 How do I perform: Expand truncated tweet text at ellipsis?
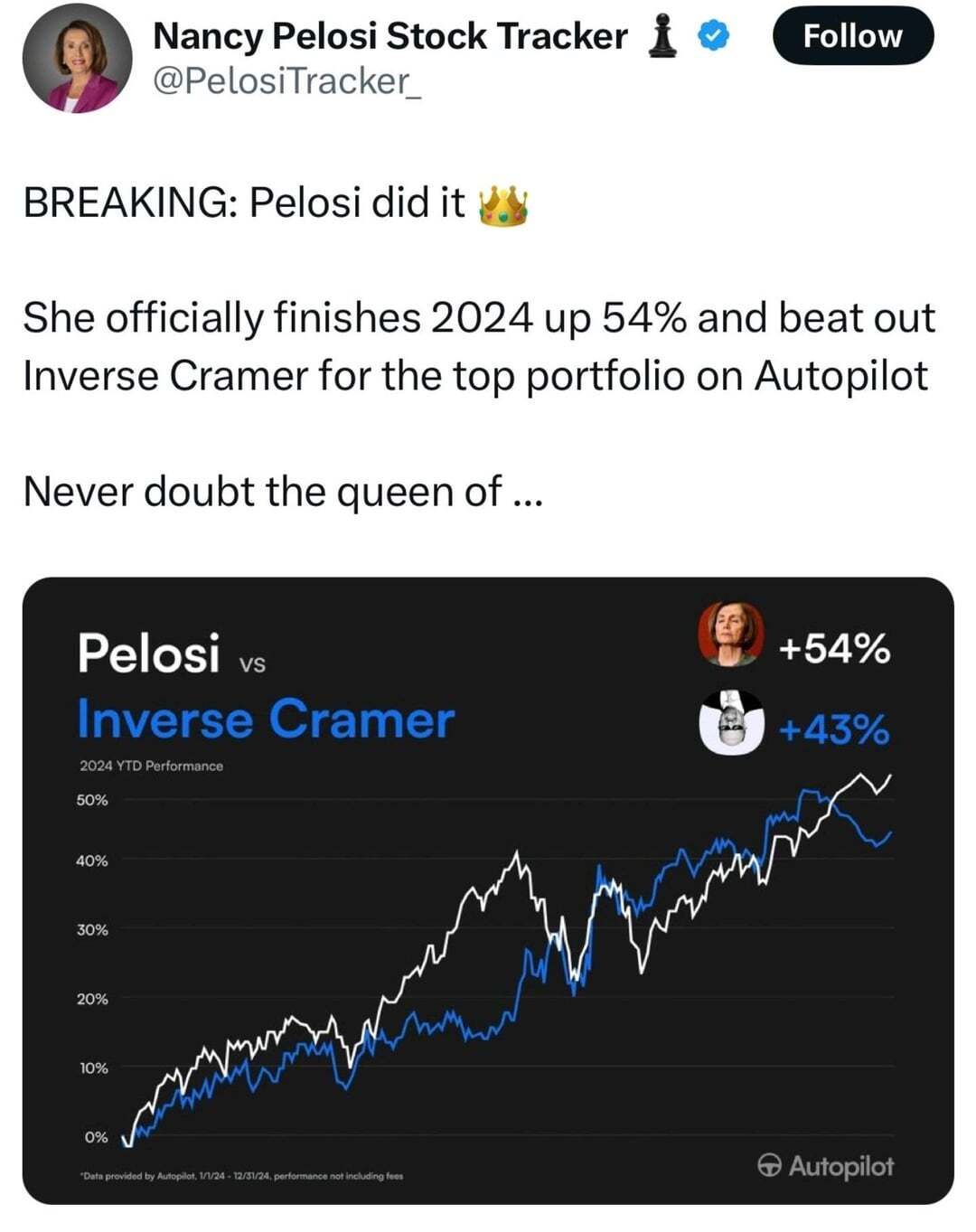(x=527, y=494)
